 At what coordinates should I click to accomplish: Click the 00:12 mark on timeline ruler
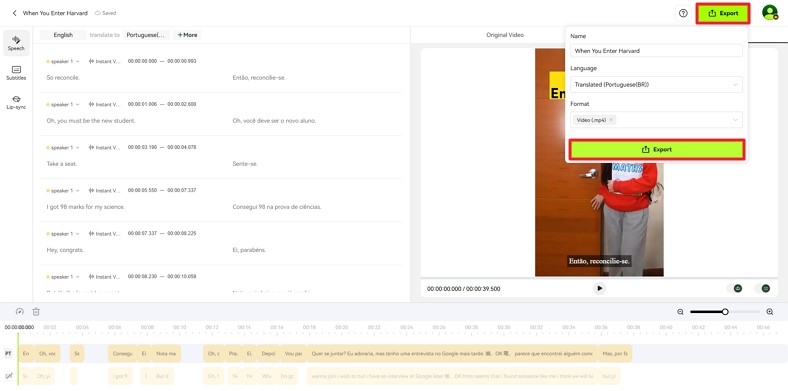click(x=212, y=327)
